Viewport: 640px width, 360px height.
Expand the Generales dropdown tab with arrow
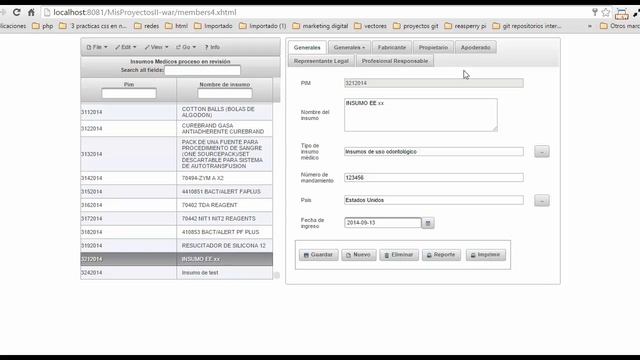coord(349,47)
